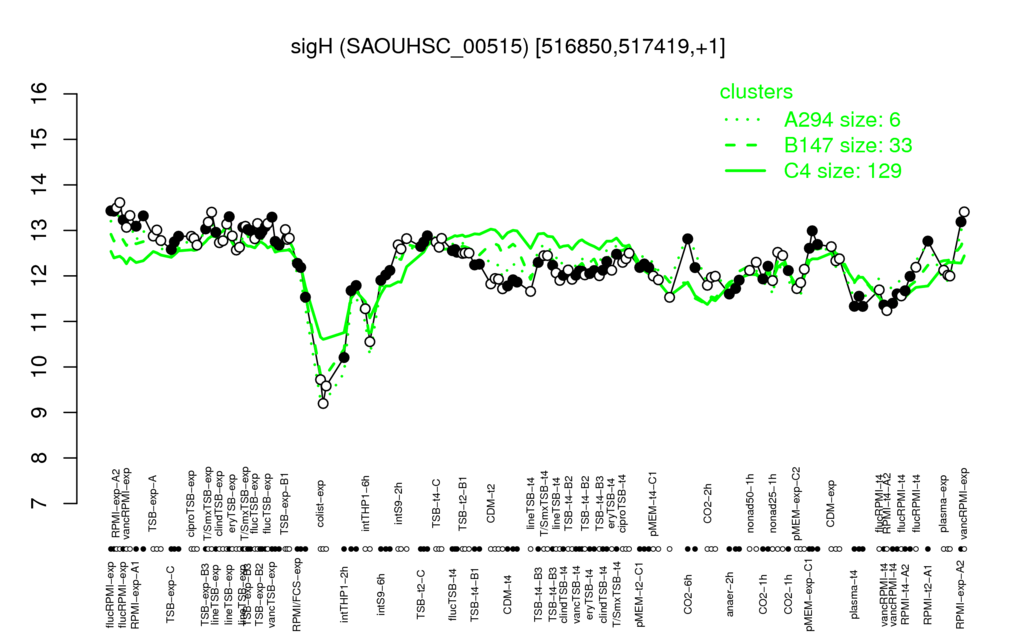Screen dimensions: 1024x640
Task: Select legend entry 'C4 size: 129'
Action: (x=842, y=170)
